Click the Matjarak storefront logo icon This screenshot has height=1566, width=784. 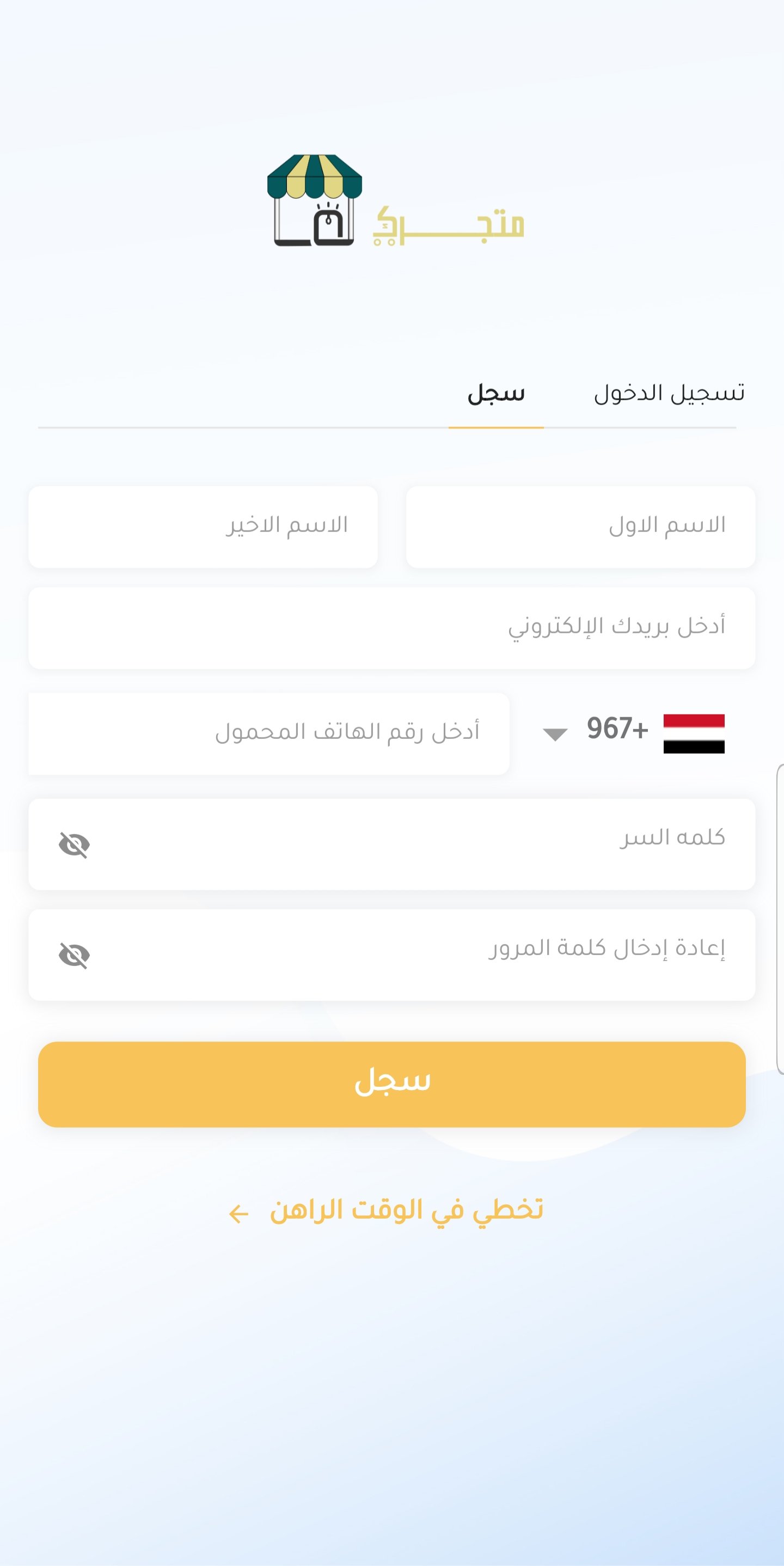[x=314, y=200]
